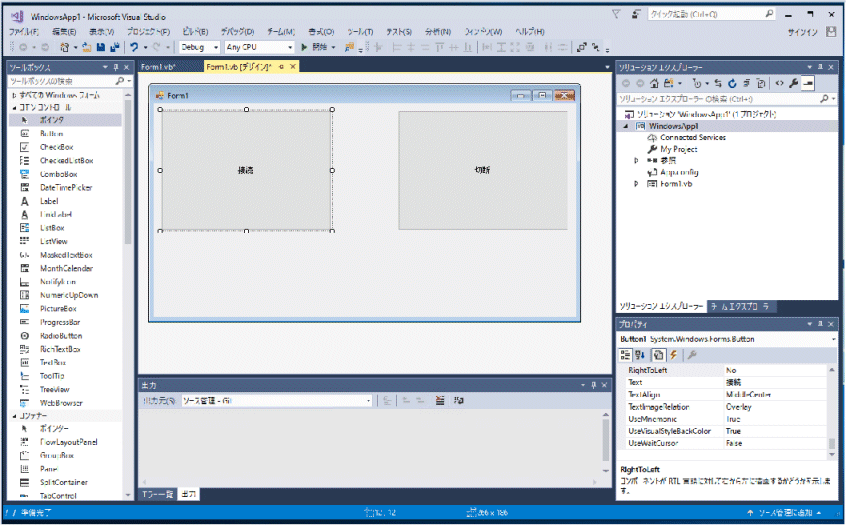
Task: Pick the CheckedListBox toolbox item
Action: click(66, 160)
